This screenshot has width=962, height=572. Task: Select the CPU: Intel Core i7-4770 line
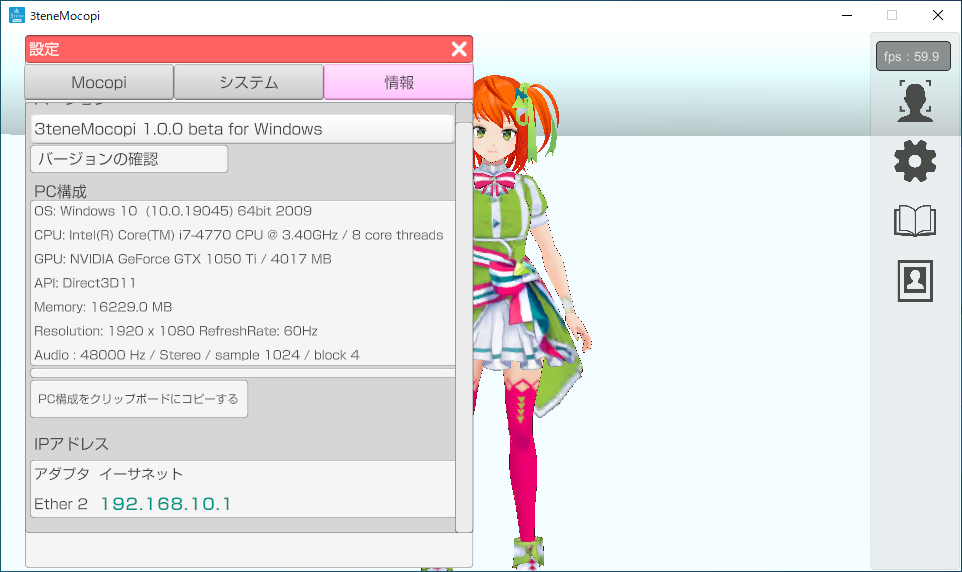click(239, 235)
